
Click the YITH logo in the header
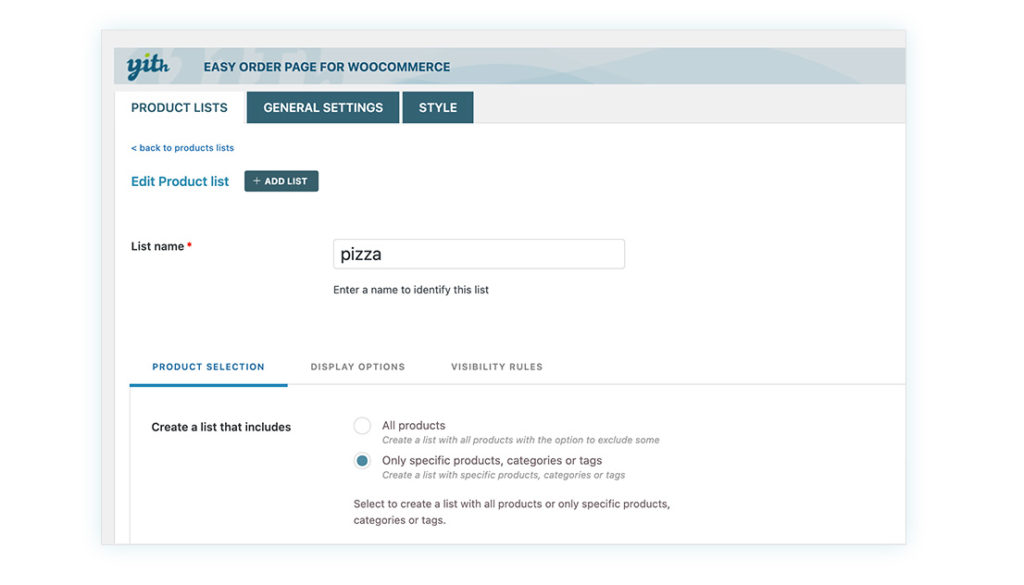click(148, 67)
